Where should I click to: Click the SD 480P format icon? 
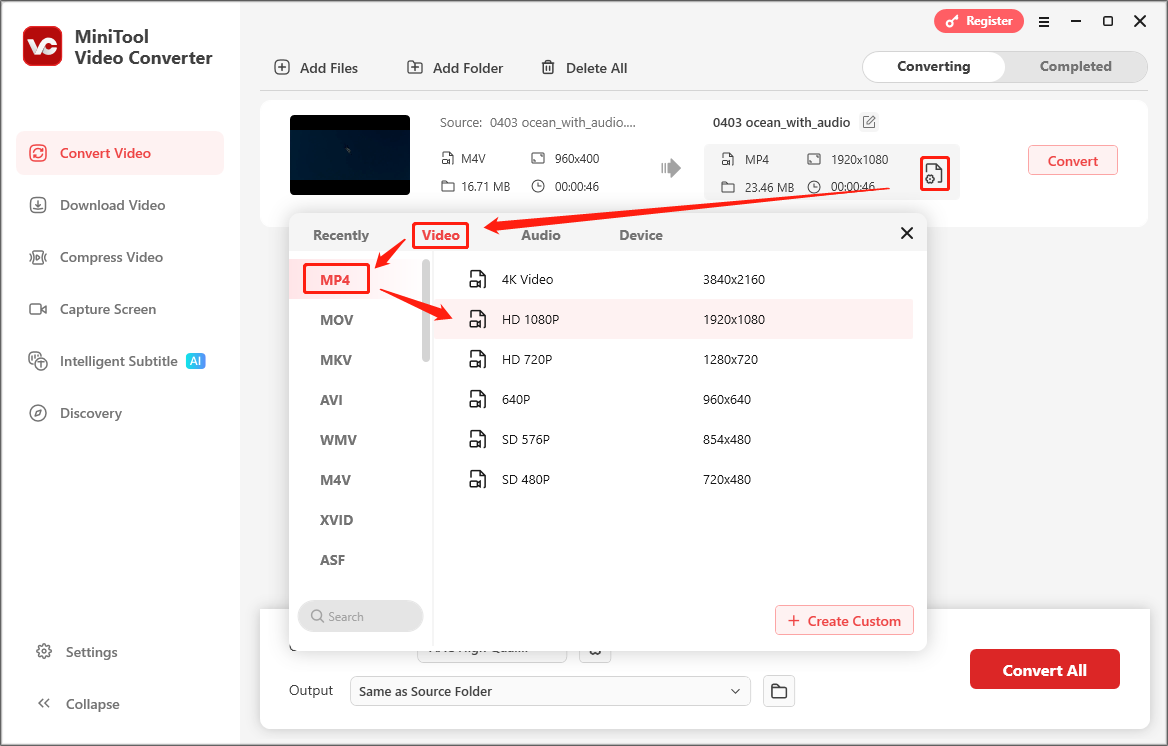click(477, 479)
